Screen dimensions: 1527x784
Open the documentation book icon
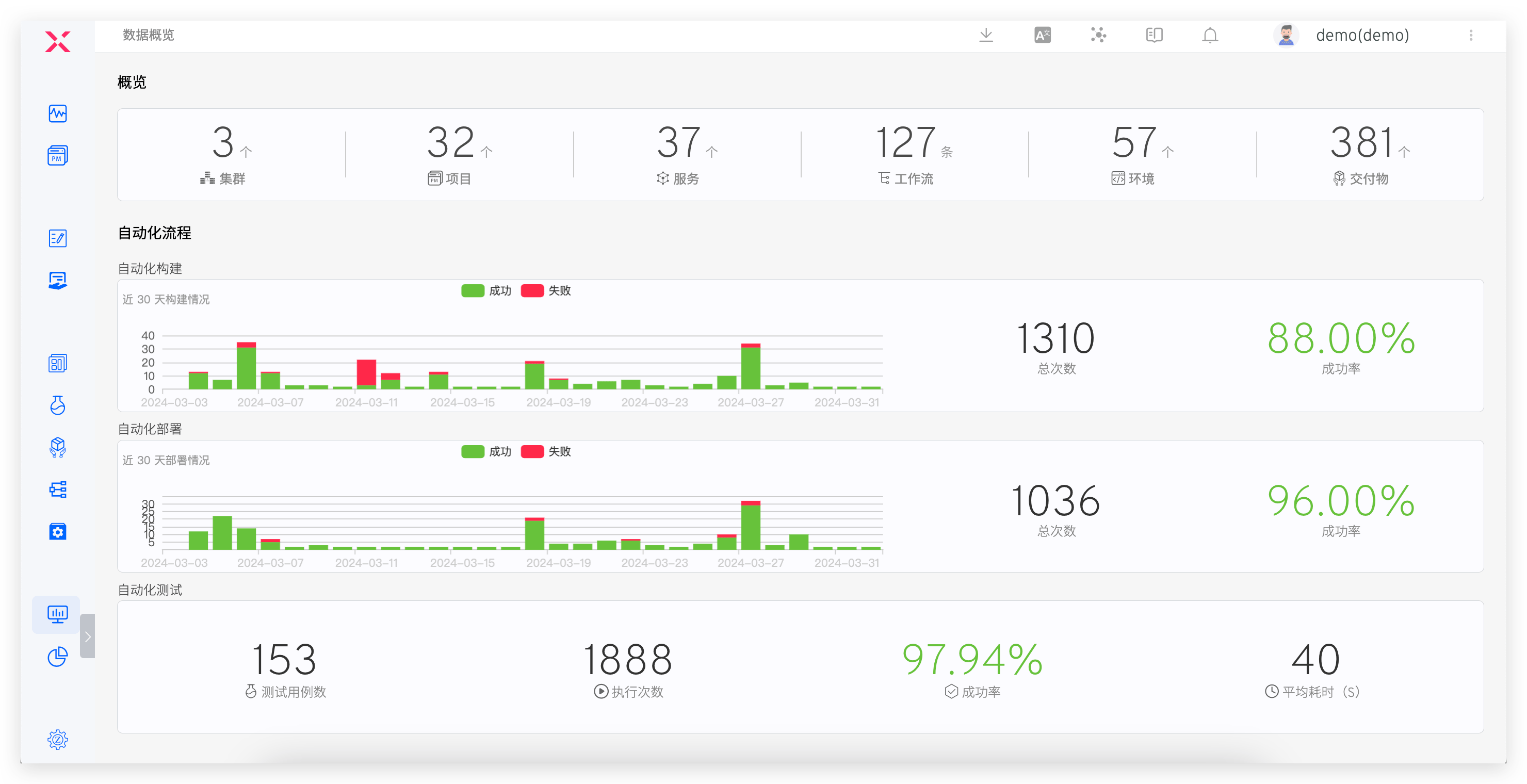1154,36
